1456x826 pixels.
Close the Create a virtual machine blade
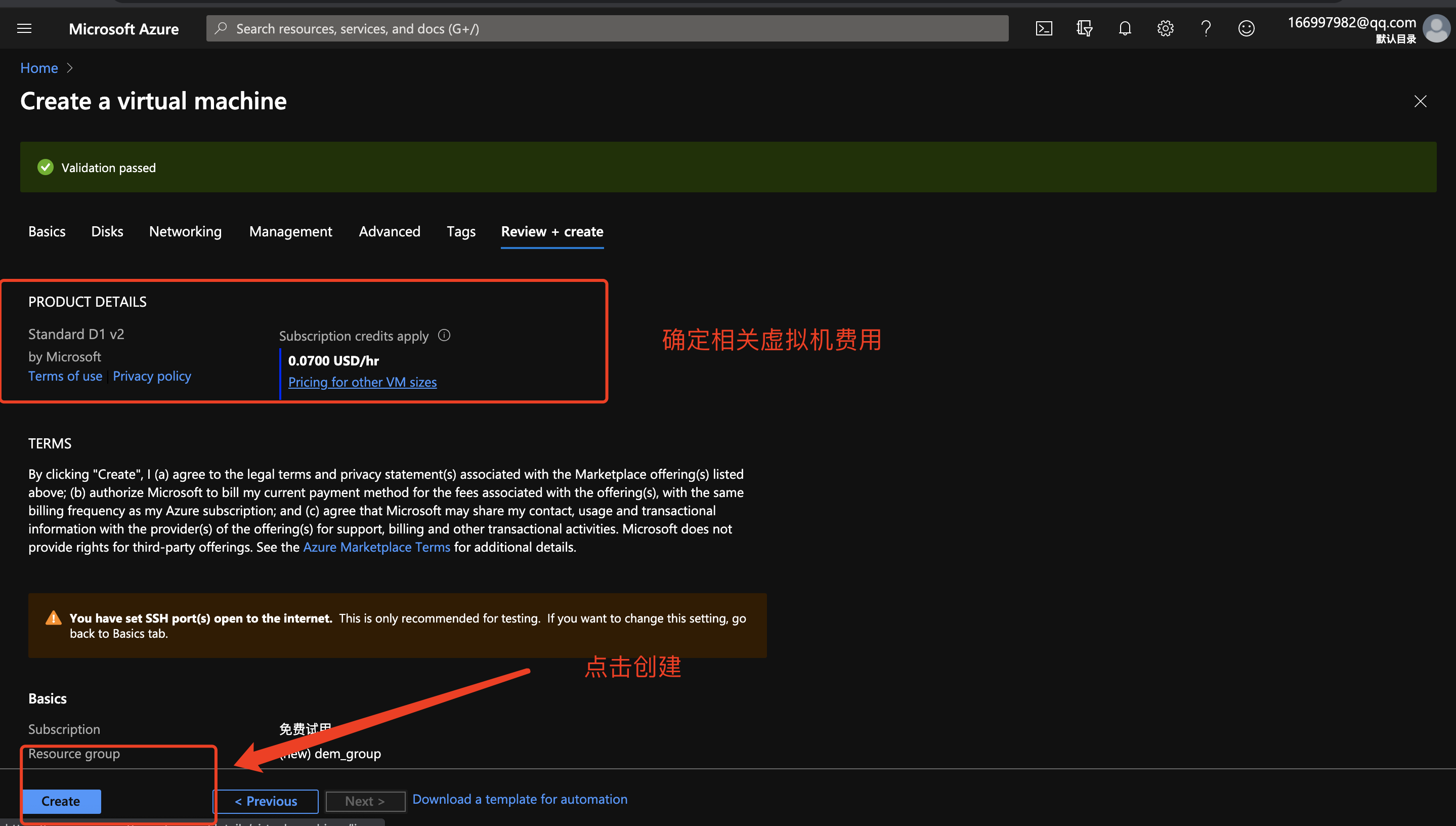[x=1420, y=102]
